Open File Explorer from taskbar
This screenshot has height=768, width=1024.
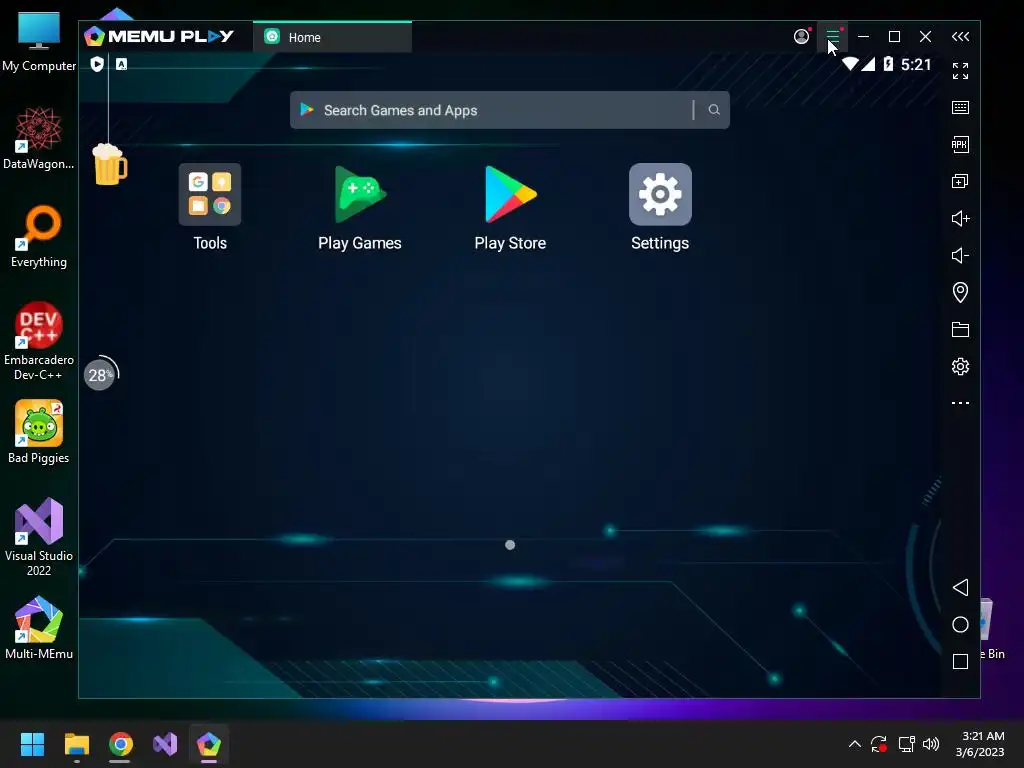pos(76,744)
